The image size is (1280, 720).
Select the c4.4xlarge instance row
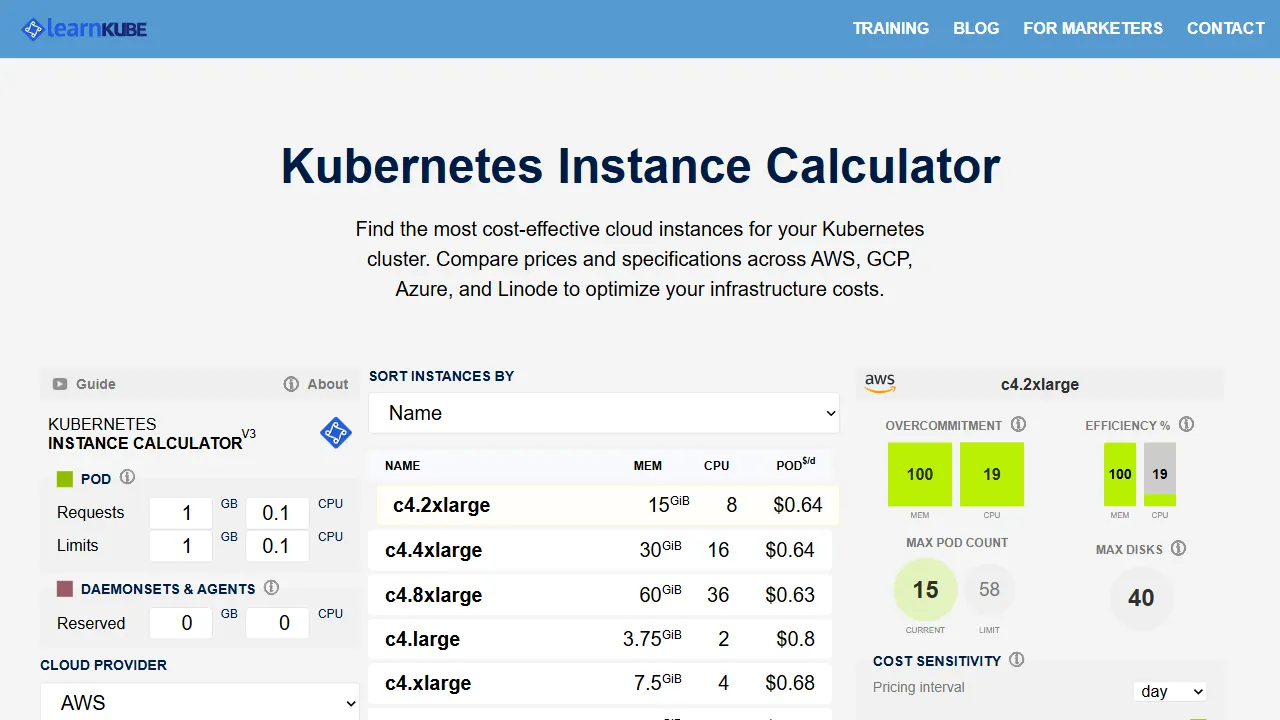tap(600, 550)
